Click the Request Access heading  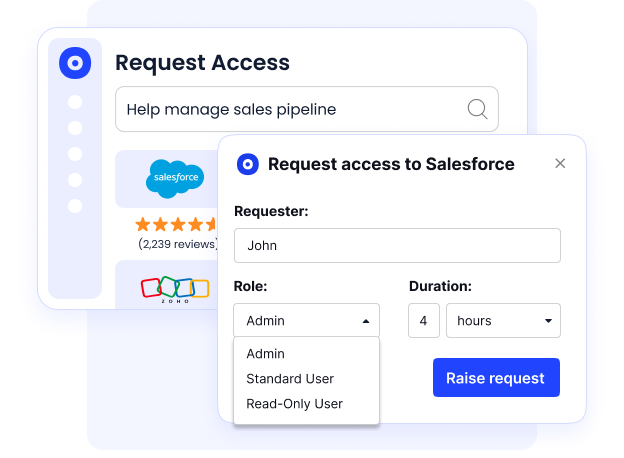pyautogui.click(x=203, y=62)
